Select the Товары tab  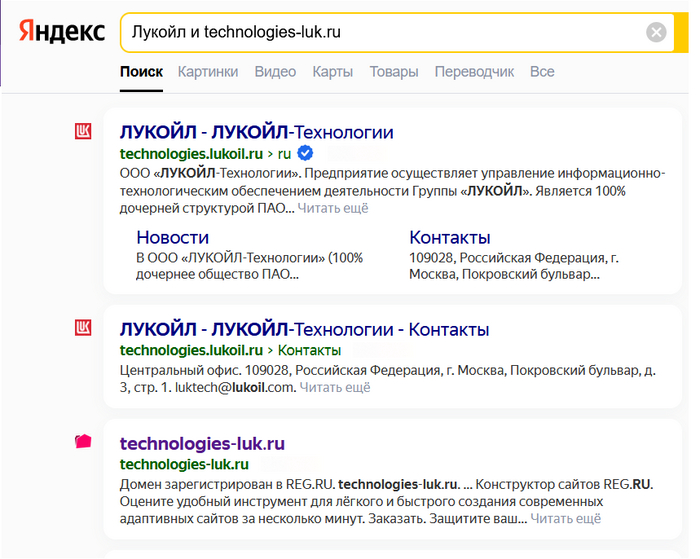pos(393,72)
